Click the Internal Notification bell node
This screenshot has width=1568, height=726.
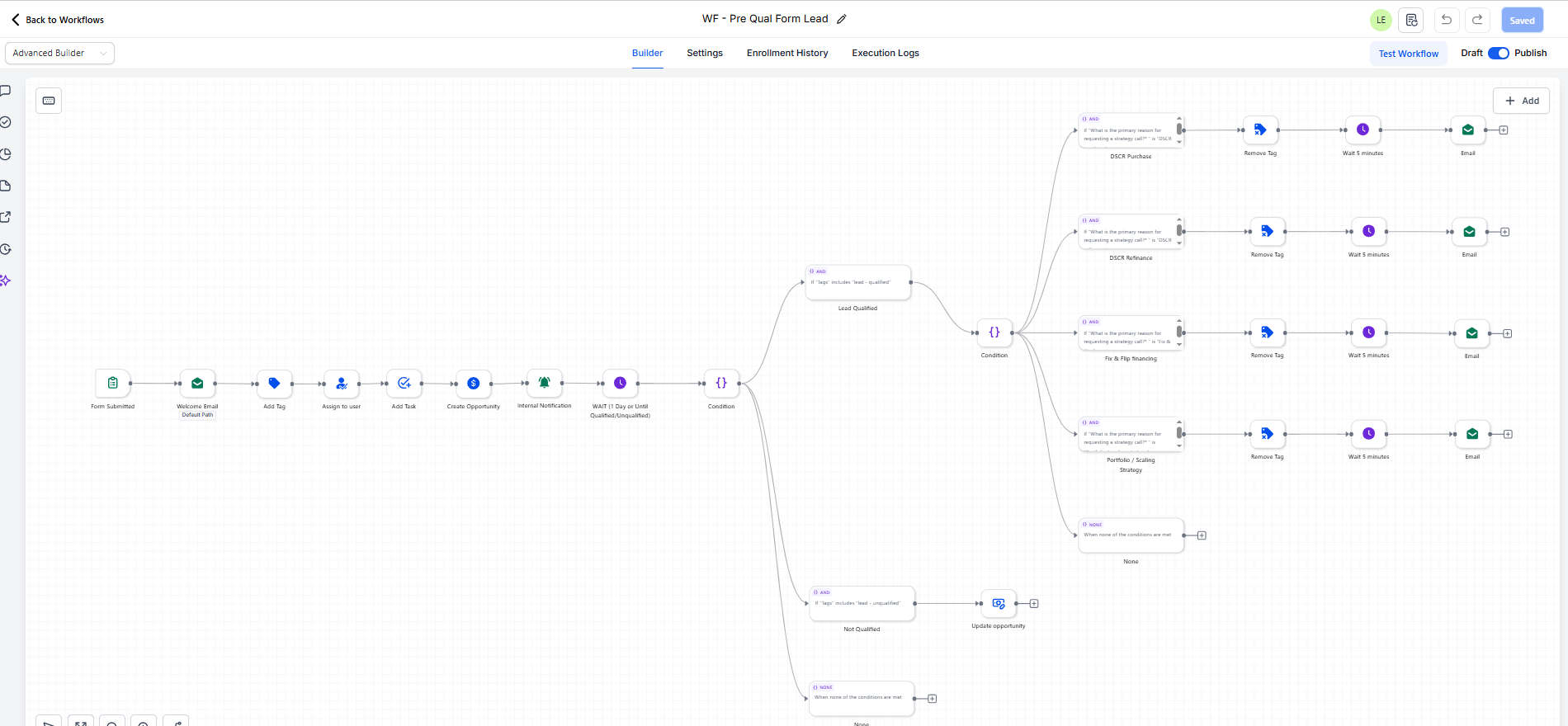pyautogui.click(x=544, y=382)
